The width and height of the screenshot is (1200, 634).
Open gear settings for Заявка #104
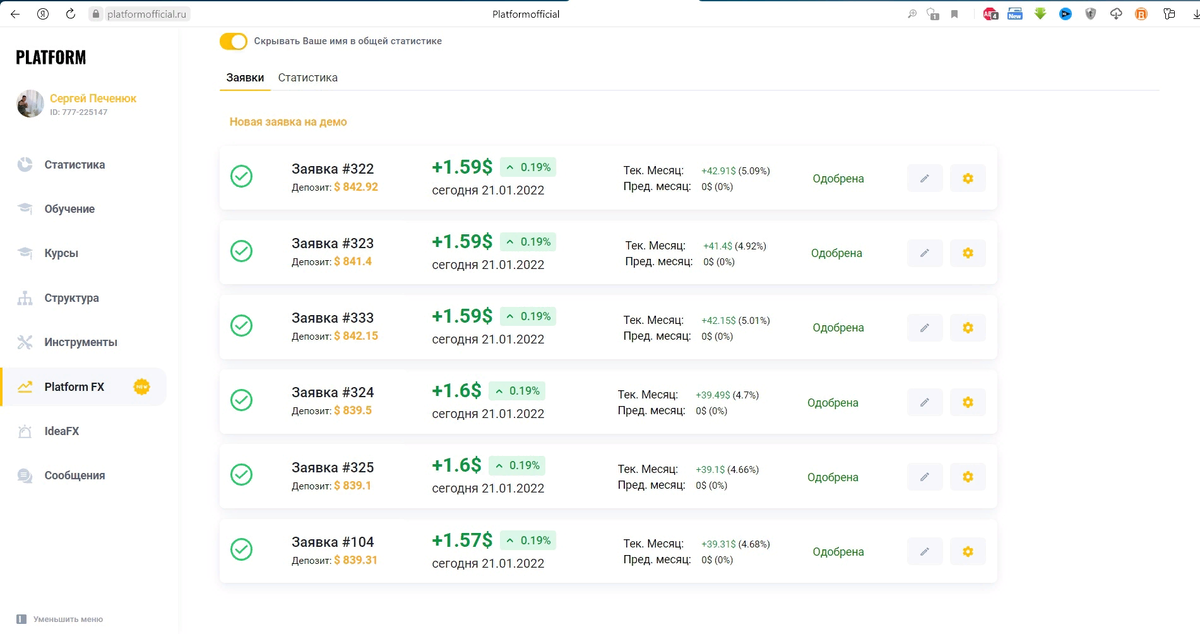coord(967,552)
